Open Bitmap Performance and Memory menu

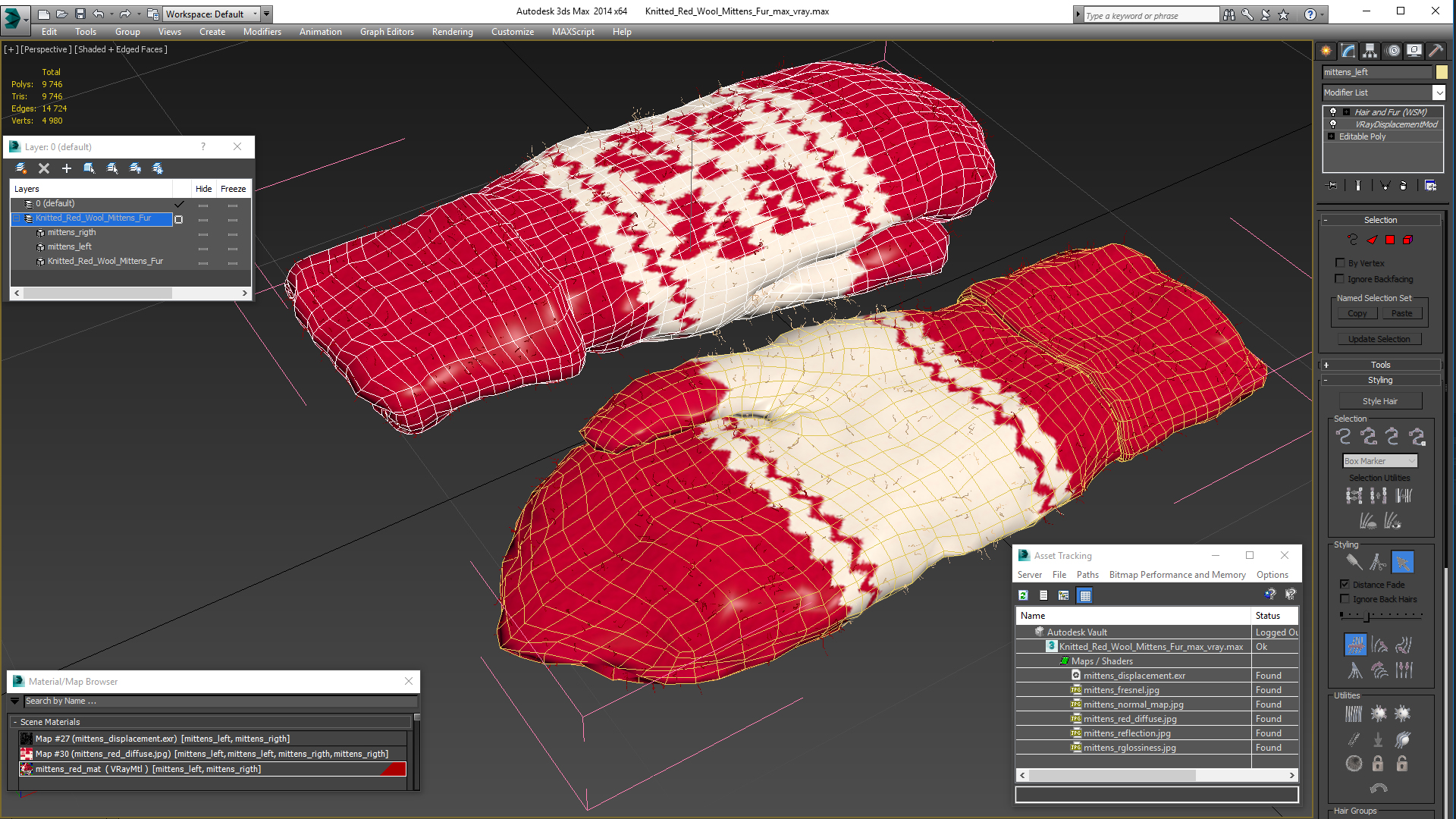click(1177, 575)
